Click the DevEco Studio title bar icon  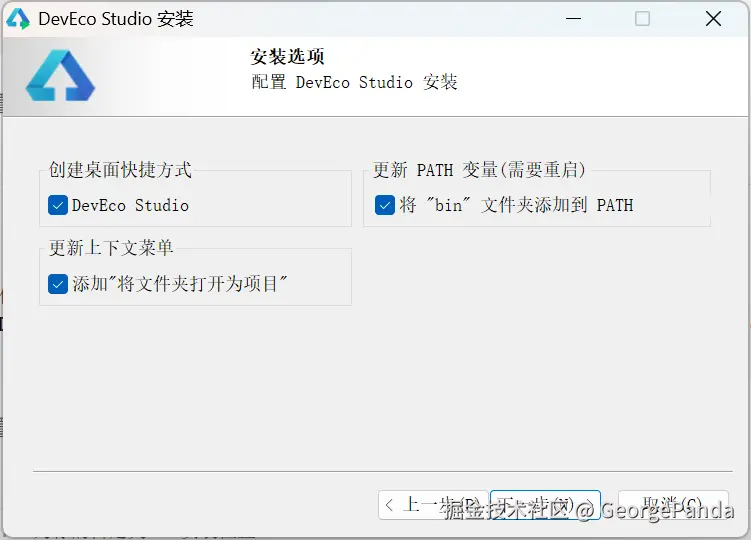(x=18, y=19)
